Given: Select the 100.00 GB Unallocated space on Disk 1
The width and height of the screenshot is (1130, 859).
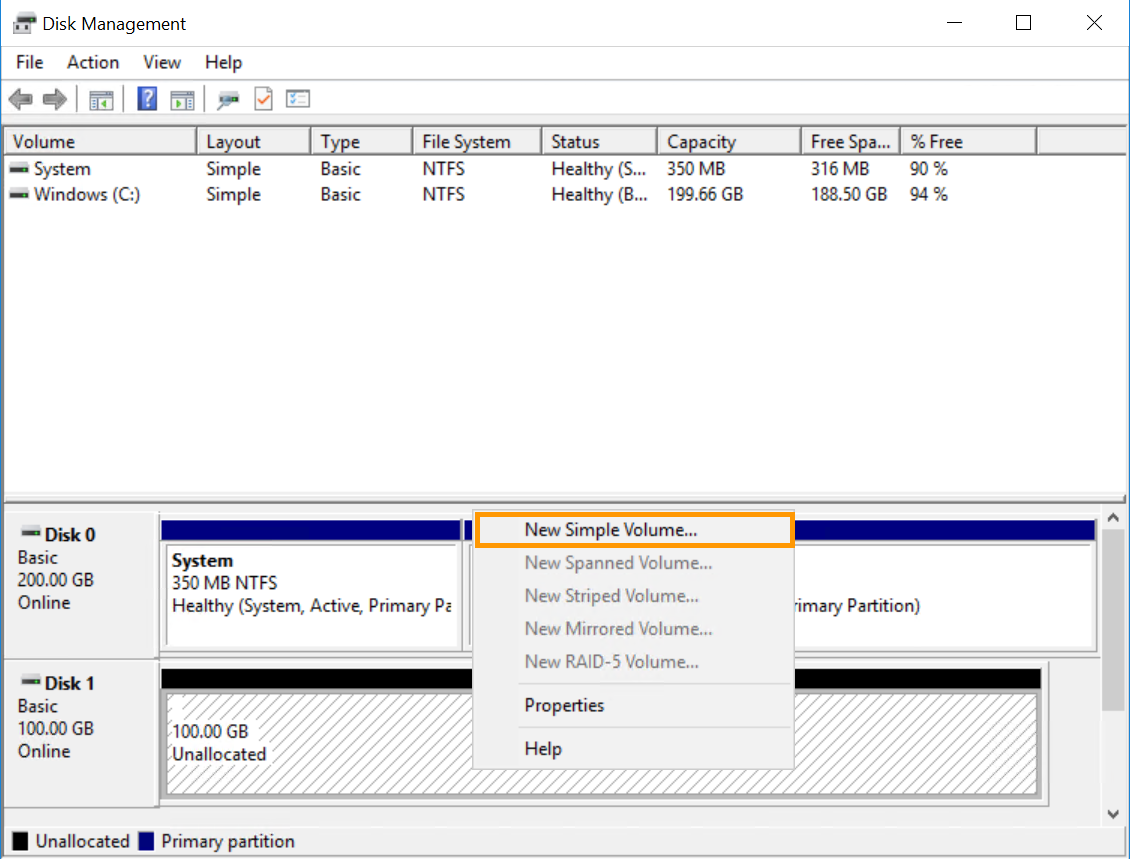Looking at the screenshot, I should click(300, 738).
